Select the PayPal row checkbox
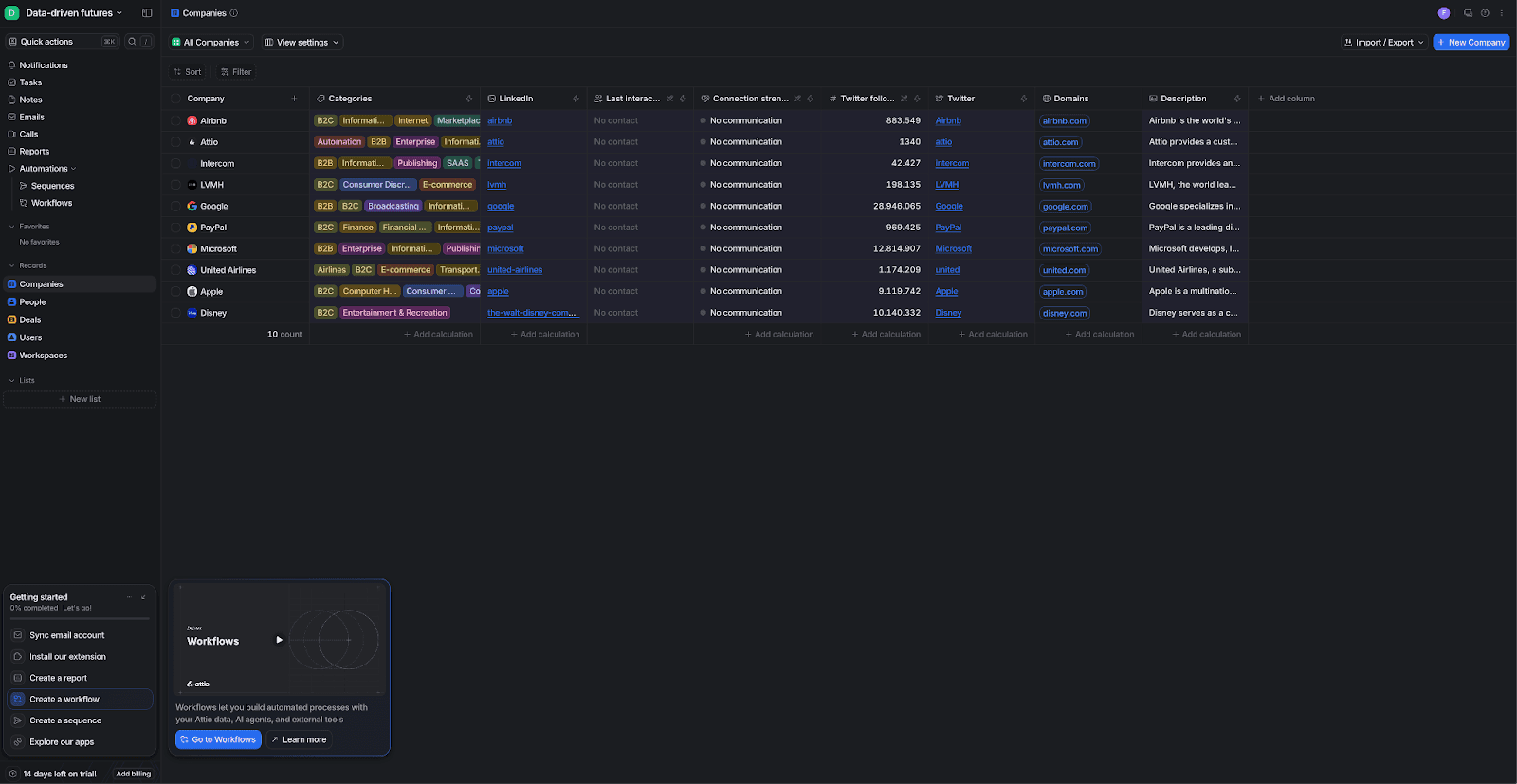Viewport: 1517px width, 784px height. coord(175,228)
